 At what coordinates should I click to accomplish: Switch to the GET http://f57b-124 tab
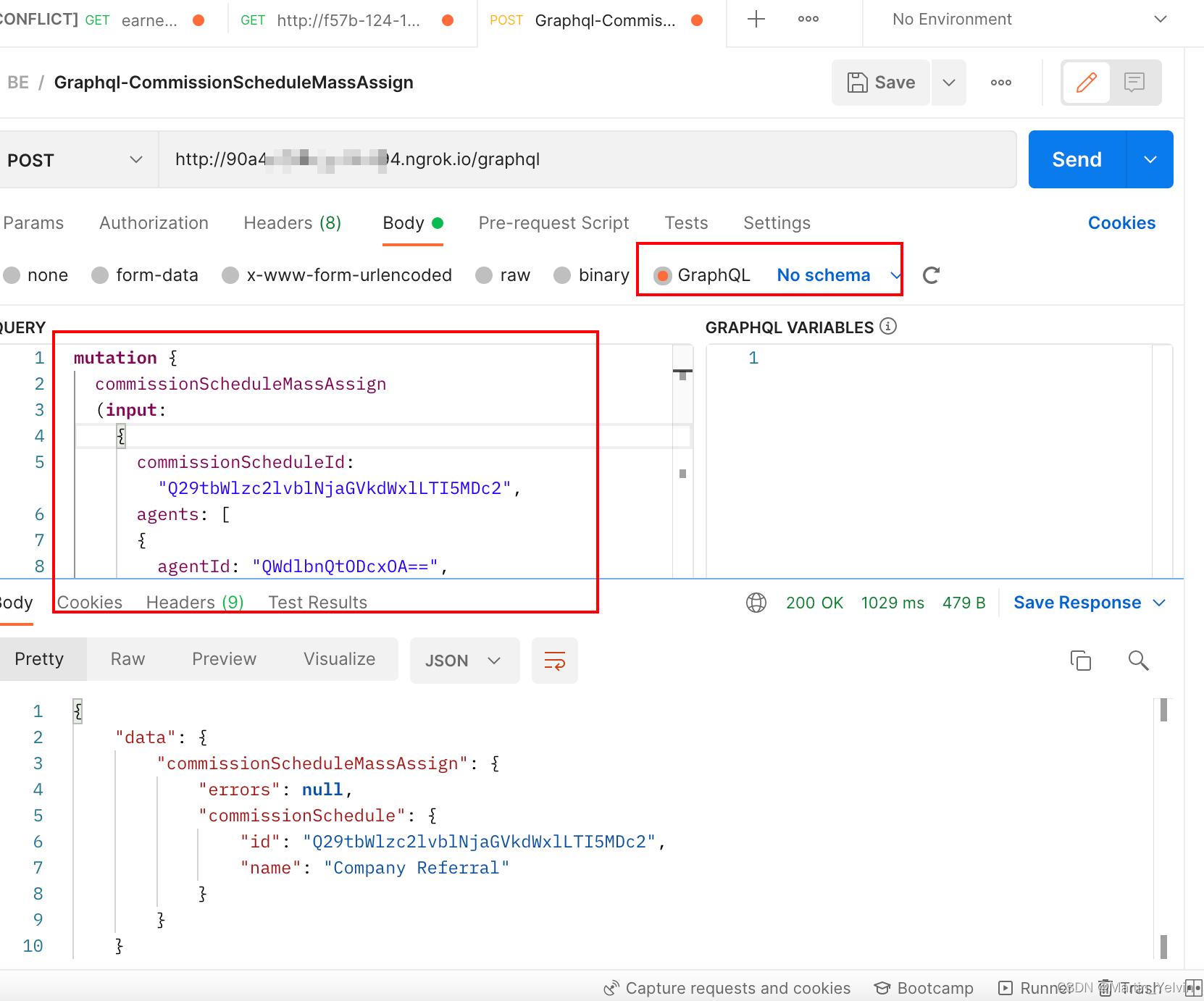348,20
